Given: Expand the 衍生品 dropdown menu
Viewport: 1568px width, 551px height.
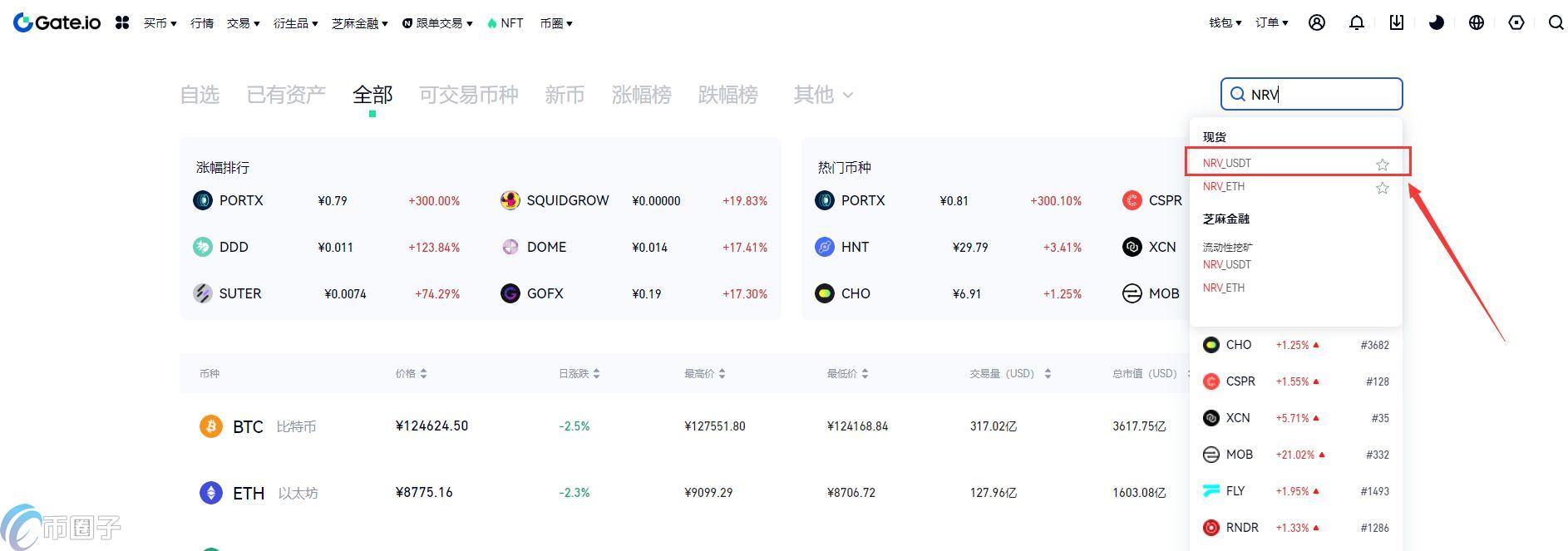Looking at the screenshot, I should [x=295, y=23].
